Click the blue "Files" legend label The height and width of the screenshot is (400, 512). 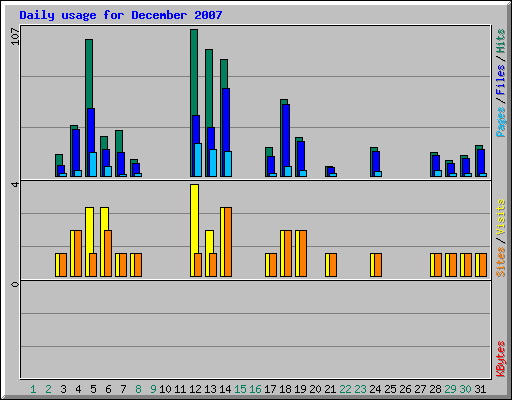tap(500, 80)
